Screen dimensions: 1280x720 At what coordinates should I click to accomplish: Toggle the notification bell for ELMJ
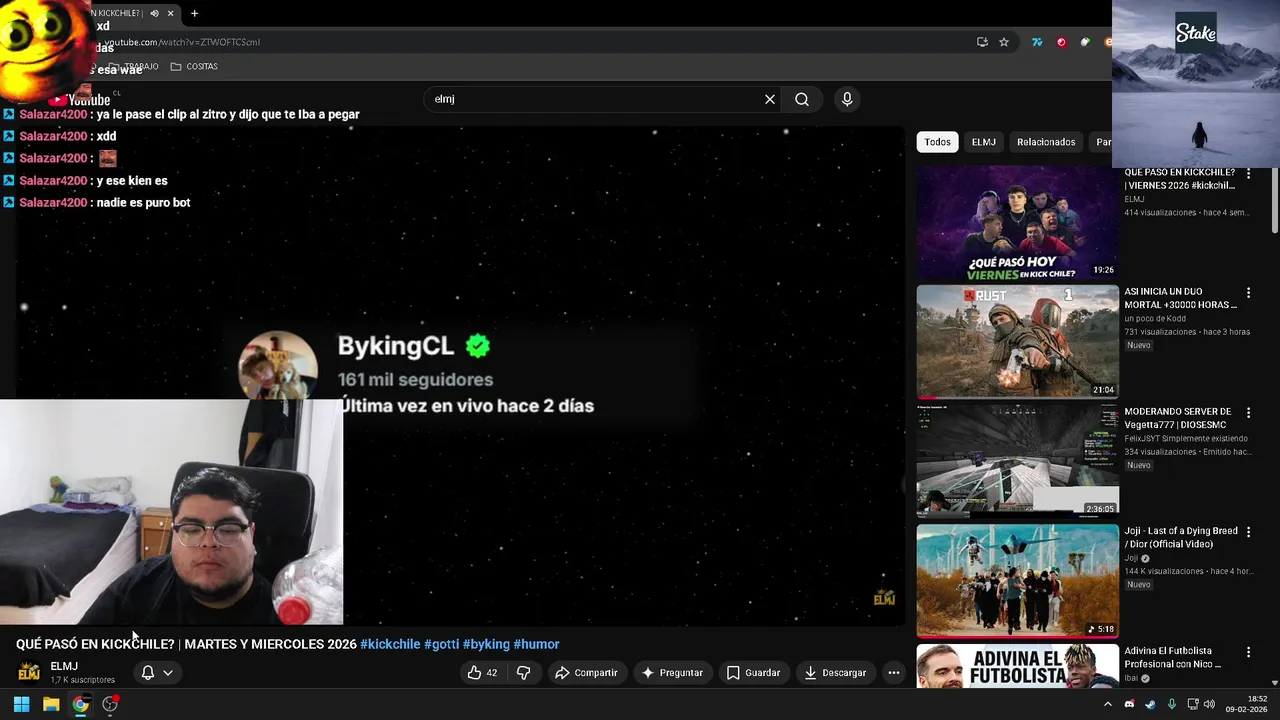click(x=147, y=673)
